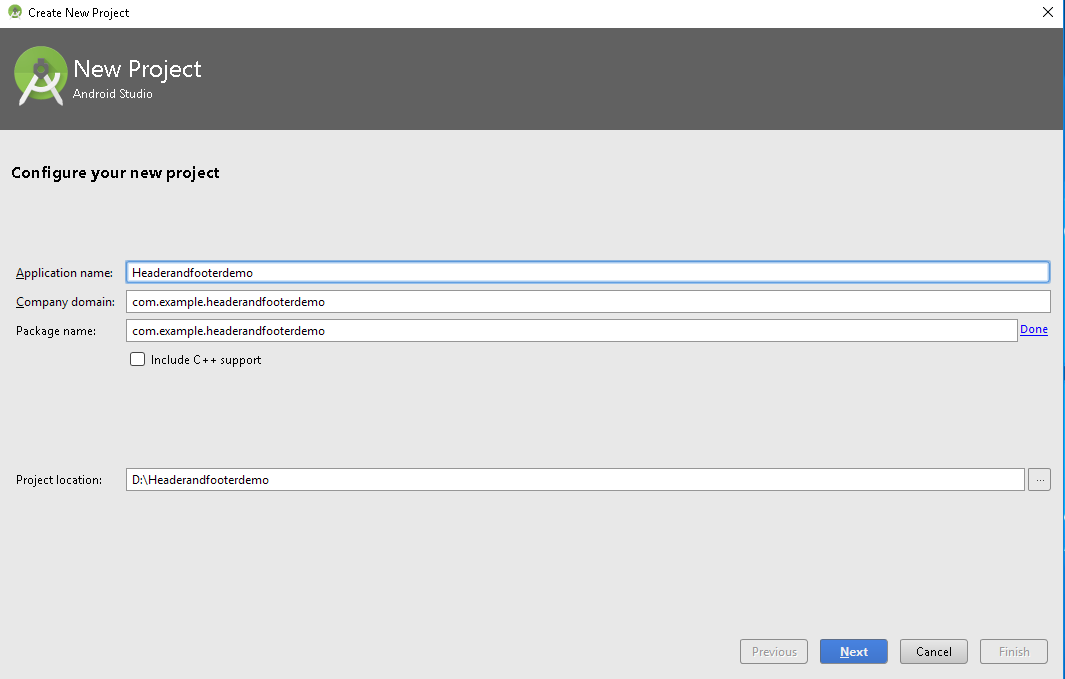Click the "Create New Project" title bar text
This screenshot has height=679, width=1065.
pos(79,13)
